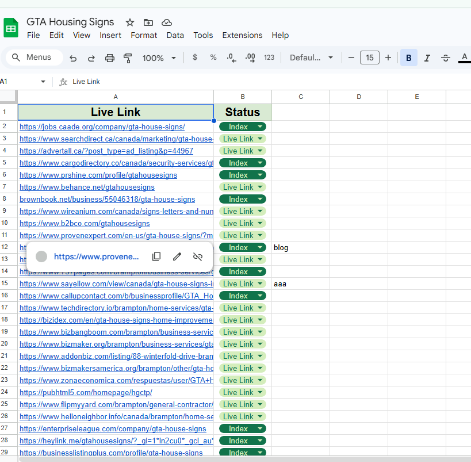Viewport: 471px width, 462px height.
Task: Open the Index status dropdown in row 12
Action: [242, 247]
